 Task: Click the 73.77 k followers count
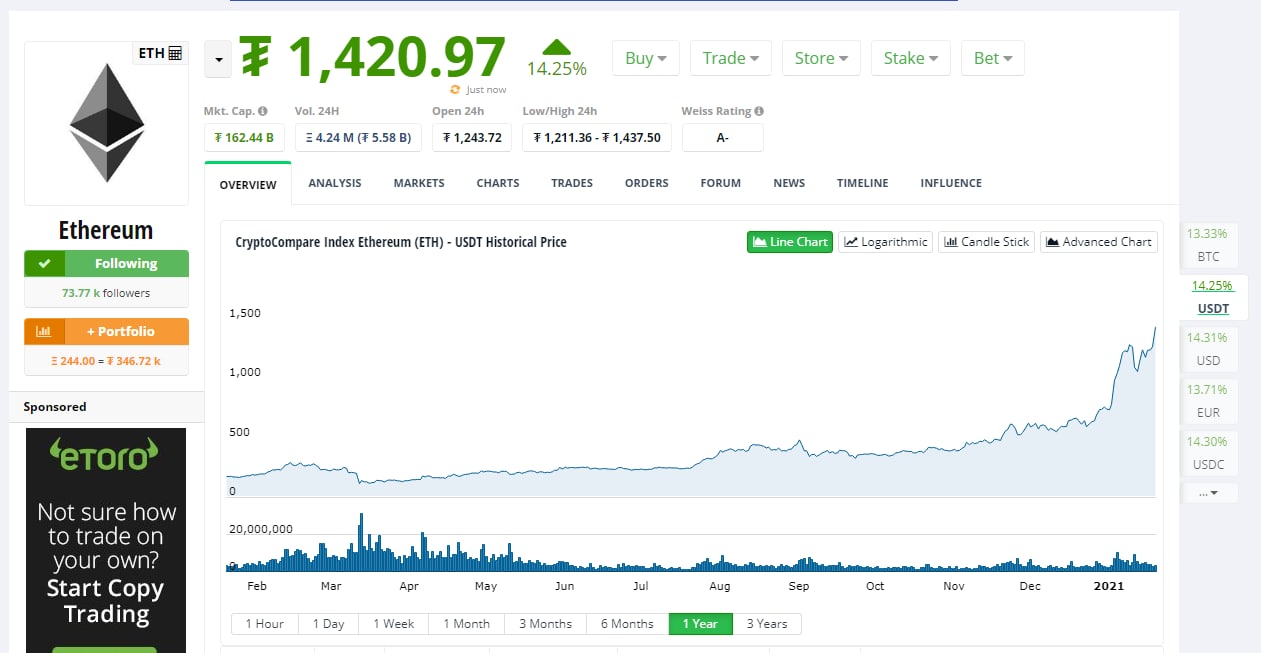click(x=106, y=293)
